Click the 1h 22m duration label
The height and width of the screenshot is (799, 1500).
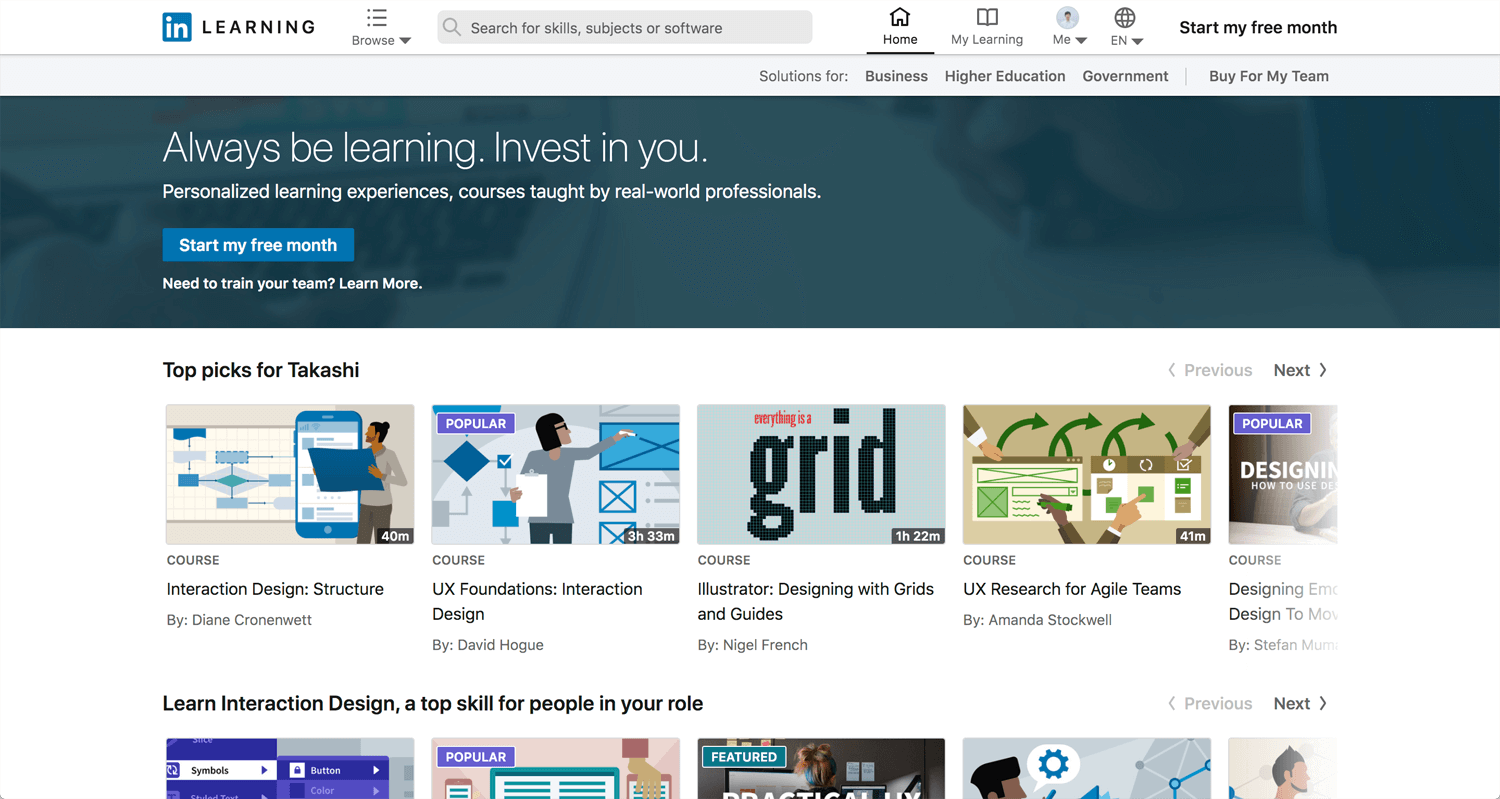(917, 536)
